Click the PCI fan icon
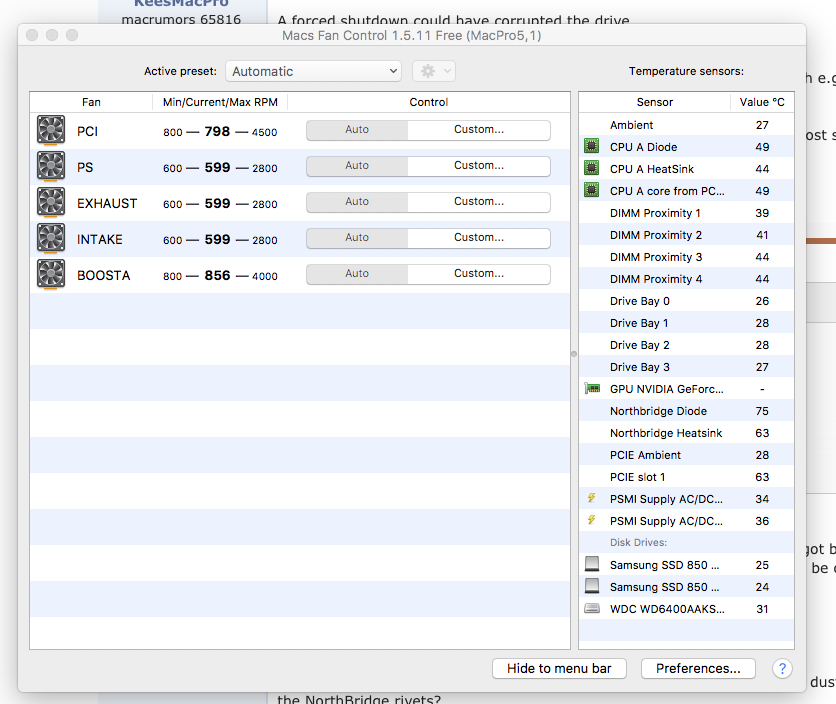The image size is (836, 704). (x=51, y=130)
